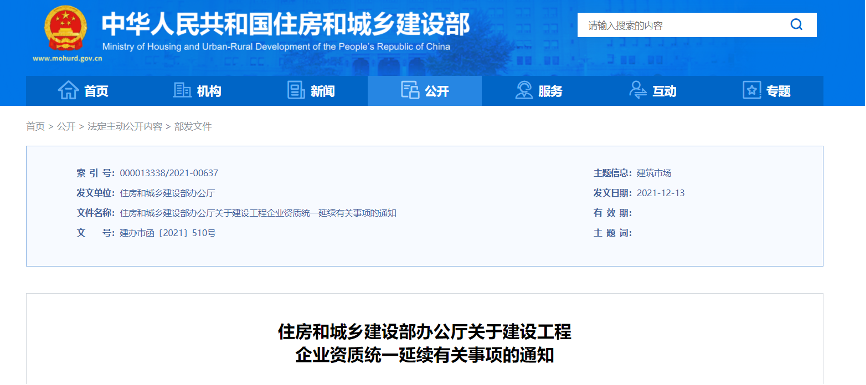The image size is (866, 385).
Task: Click the article headline 企业资质统一延续有关事项的通知
Action: click(x=424, y=355)
